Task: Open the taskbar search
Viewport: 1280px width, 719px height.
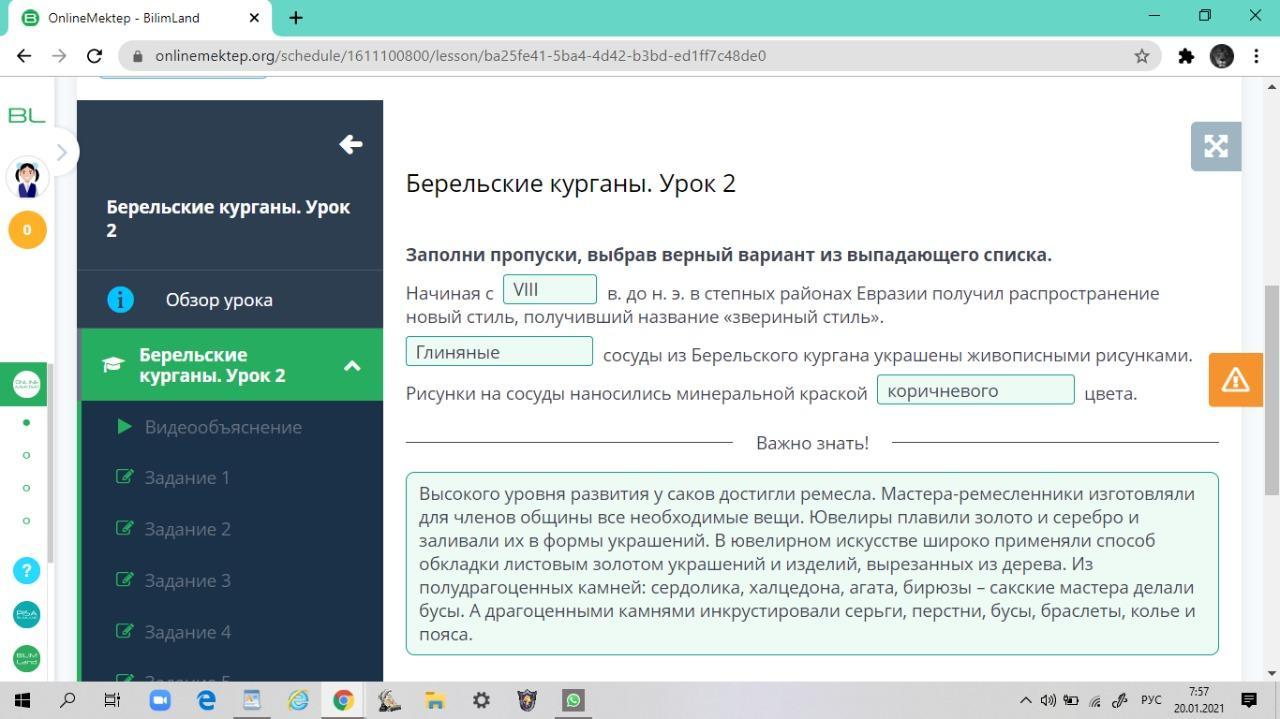Action: click(x=67, y=700)
